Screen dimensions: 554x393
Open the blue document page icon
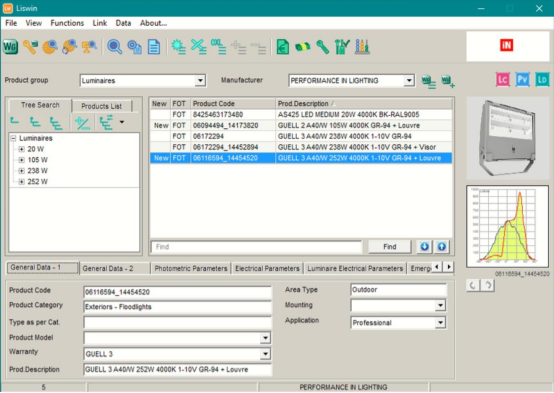click(154, 47)
